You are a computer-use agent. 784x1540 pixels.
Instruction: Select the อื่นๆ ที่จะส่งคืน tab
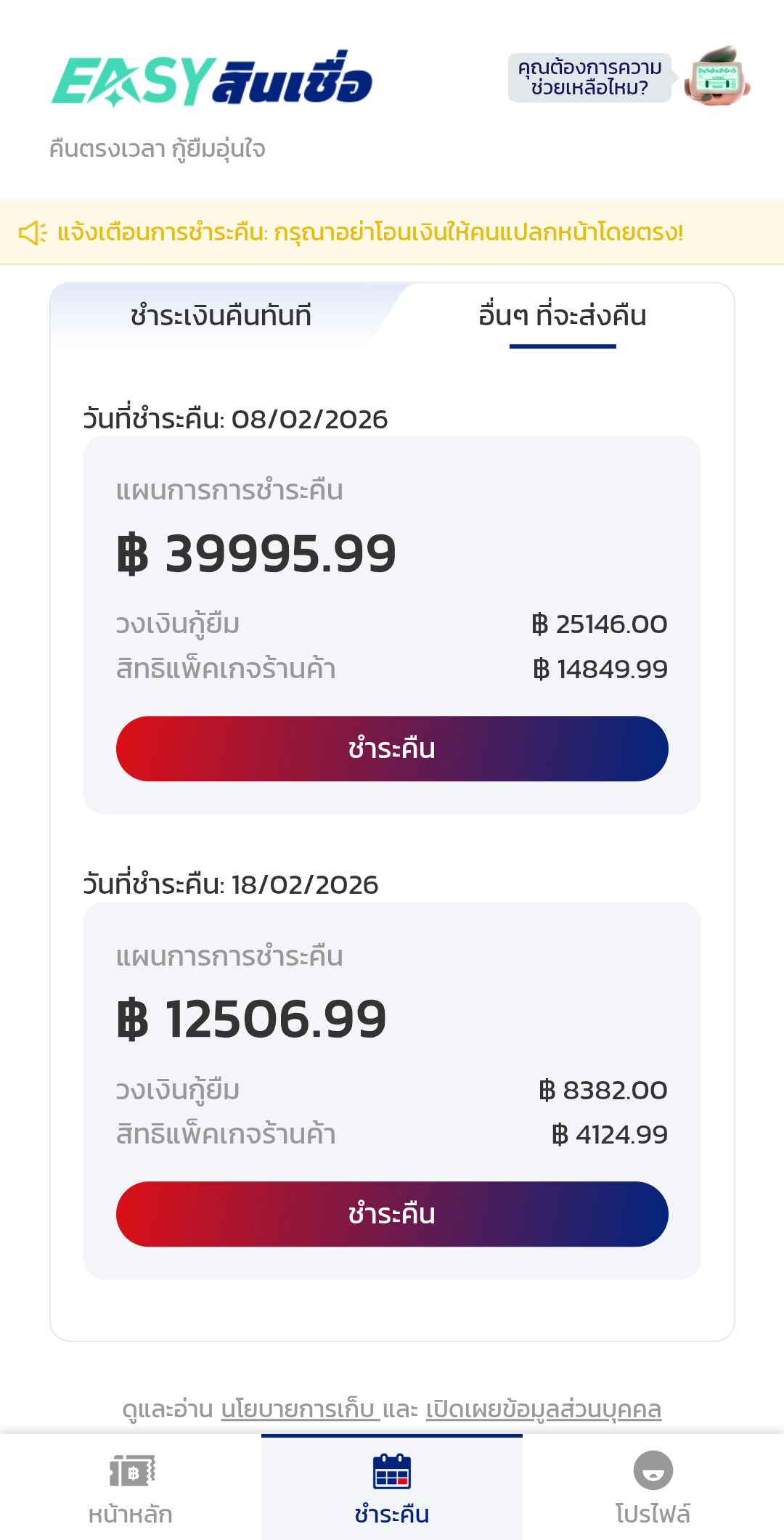click(x=562, y=317)
